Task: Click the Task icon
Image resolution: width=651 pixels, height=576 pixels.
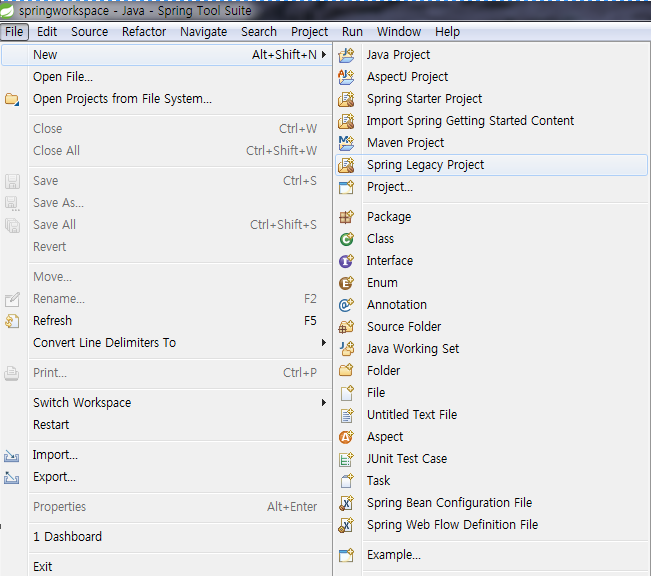Action: pos(346,480)
